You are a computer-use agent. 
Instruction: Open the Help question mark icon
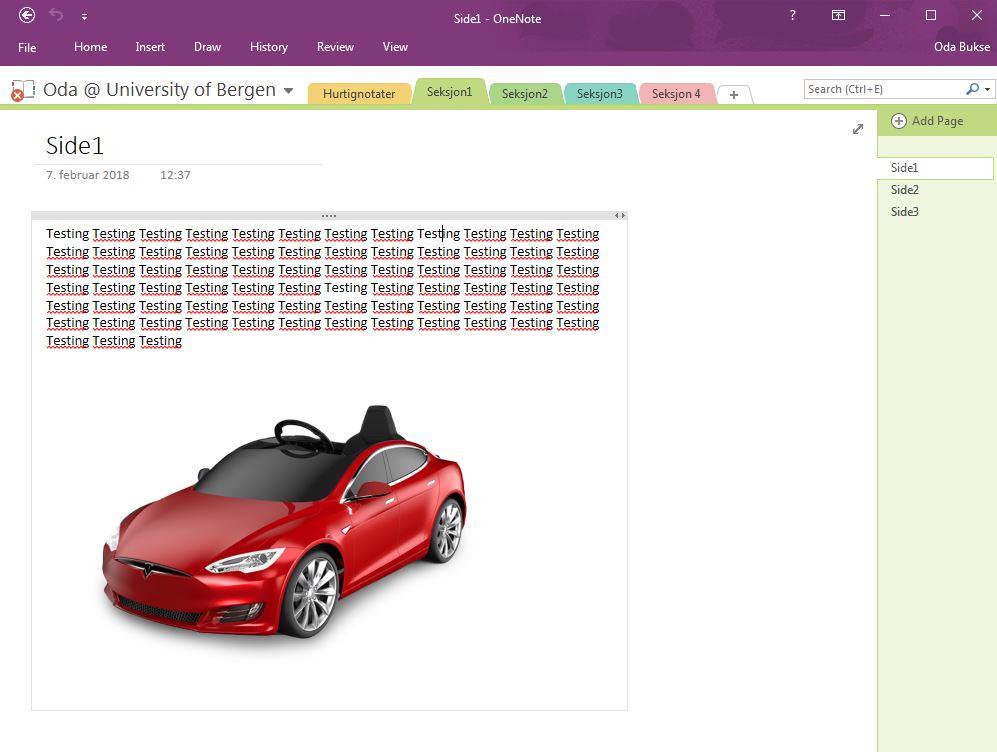[x=792, y=15]
